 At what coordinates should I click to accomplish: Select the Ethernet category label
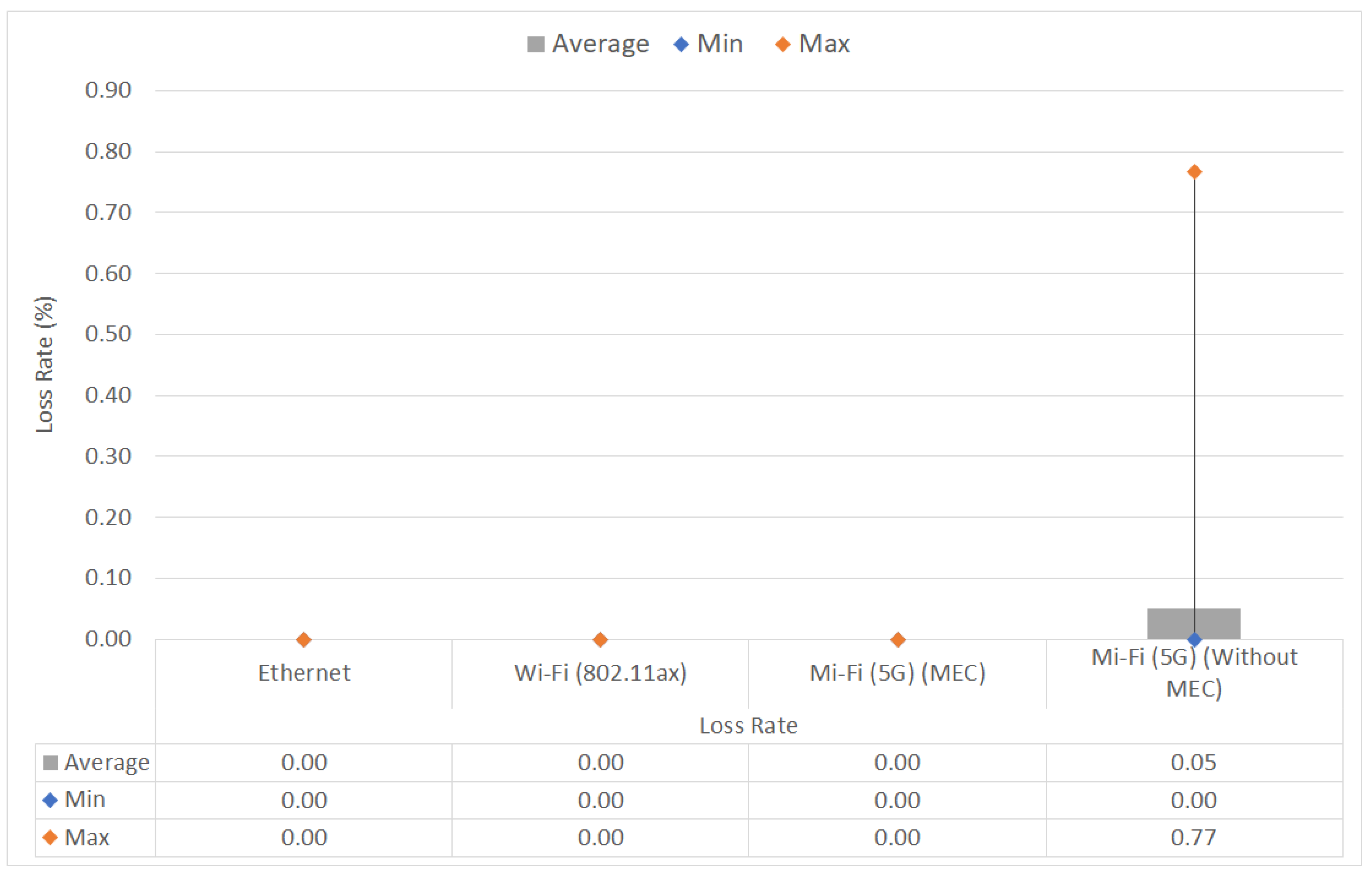click(304, 673)
